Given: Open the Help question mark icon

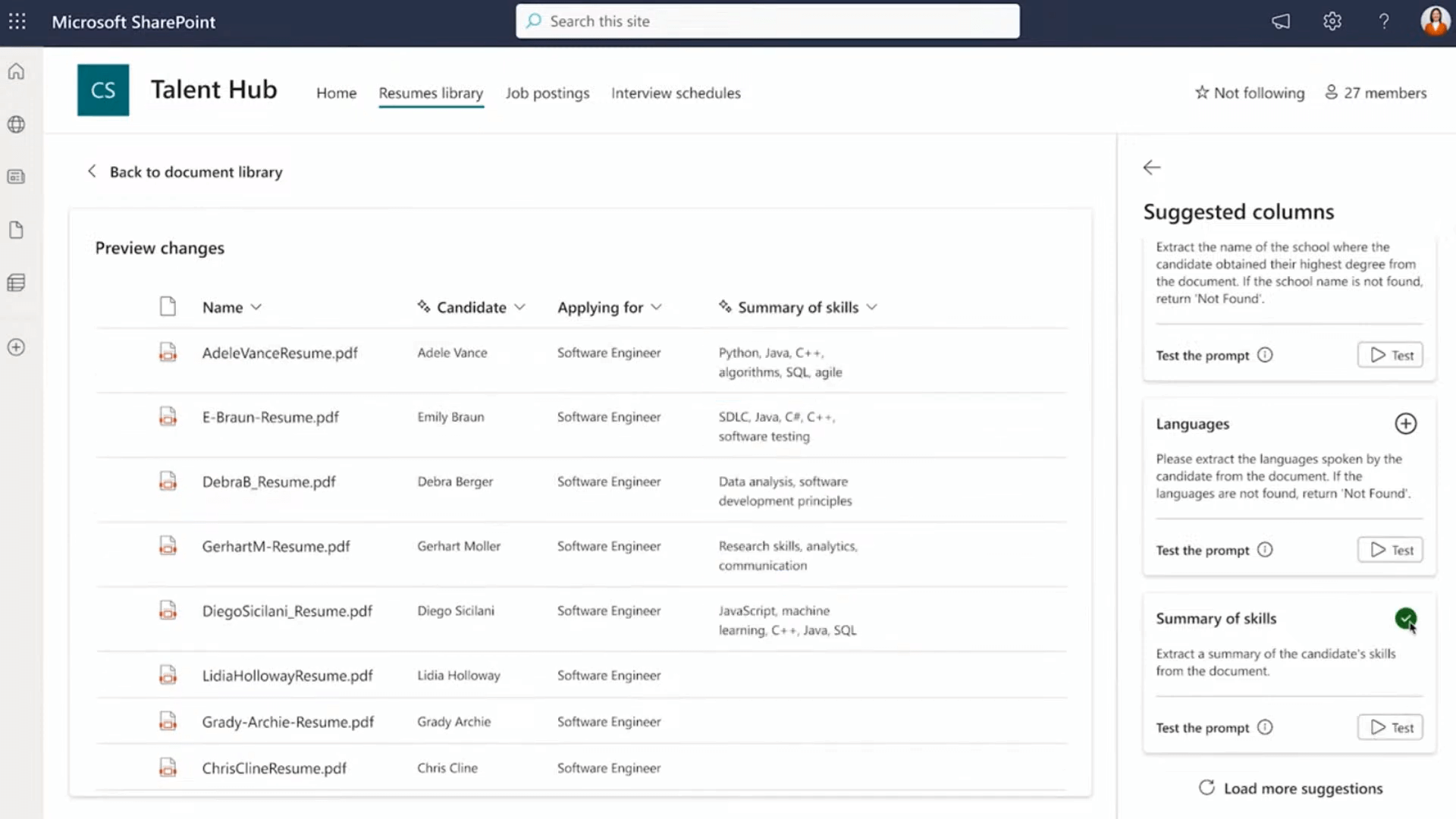Looking at the screenshot, I should [1385, 21].
